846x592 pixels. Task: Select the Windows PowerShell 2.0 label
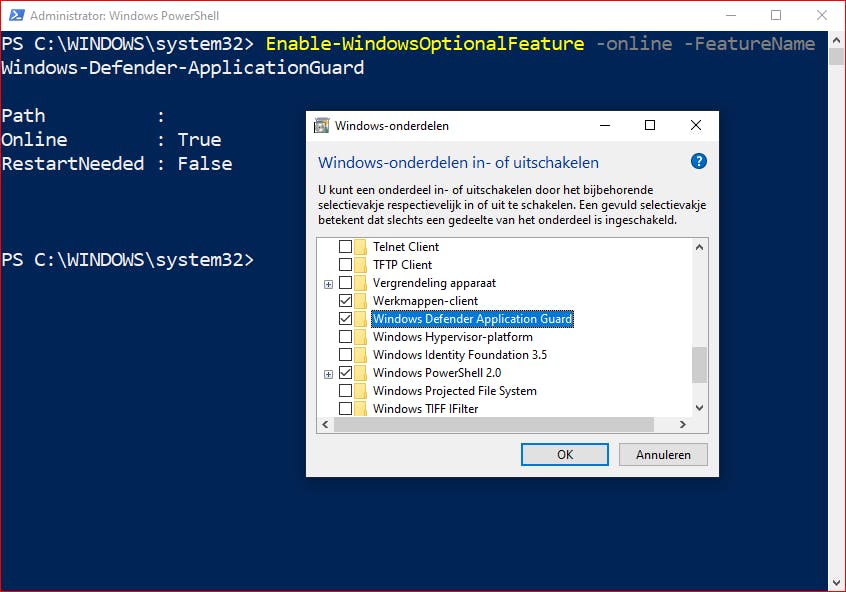pyautogui.click(x=437, y=373)
